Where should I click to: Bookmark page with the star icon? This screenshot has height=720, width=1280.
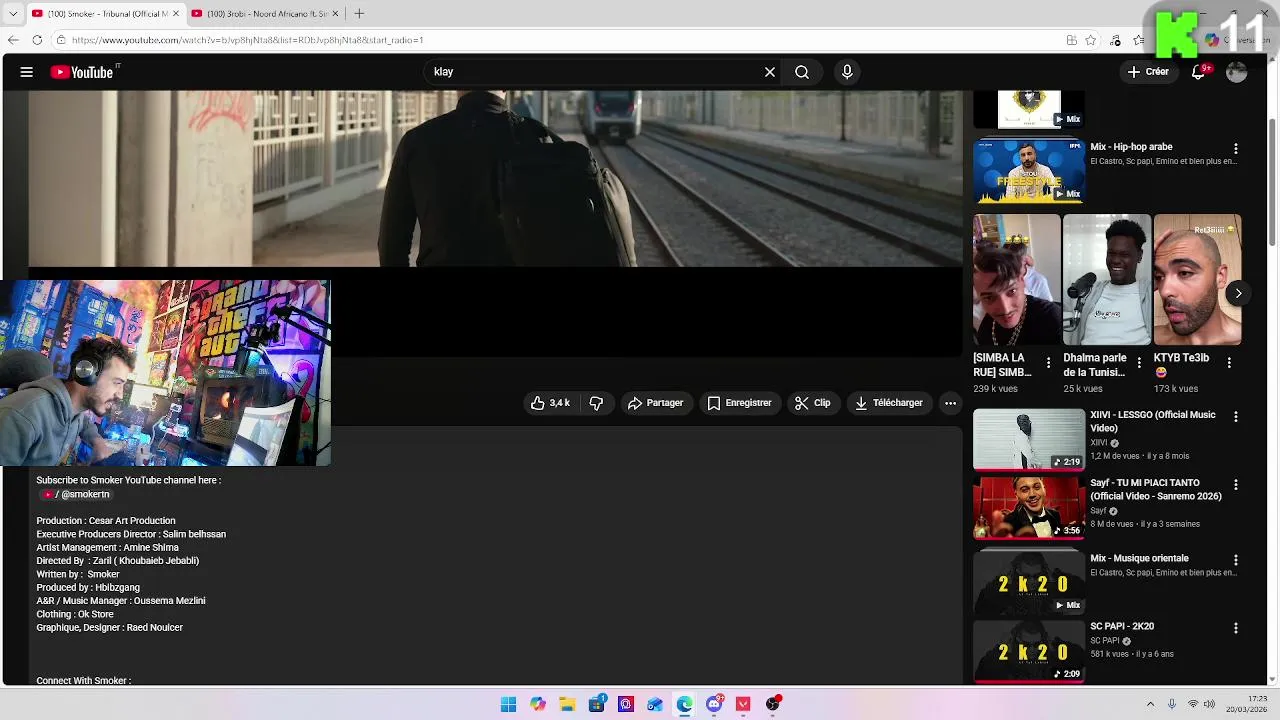click(1091, 40)
